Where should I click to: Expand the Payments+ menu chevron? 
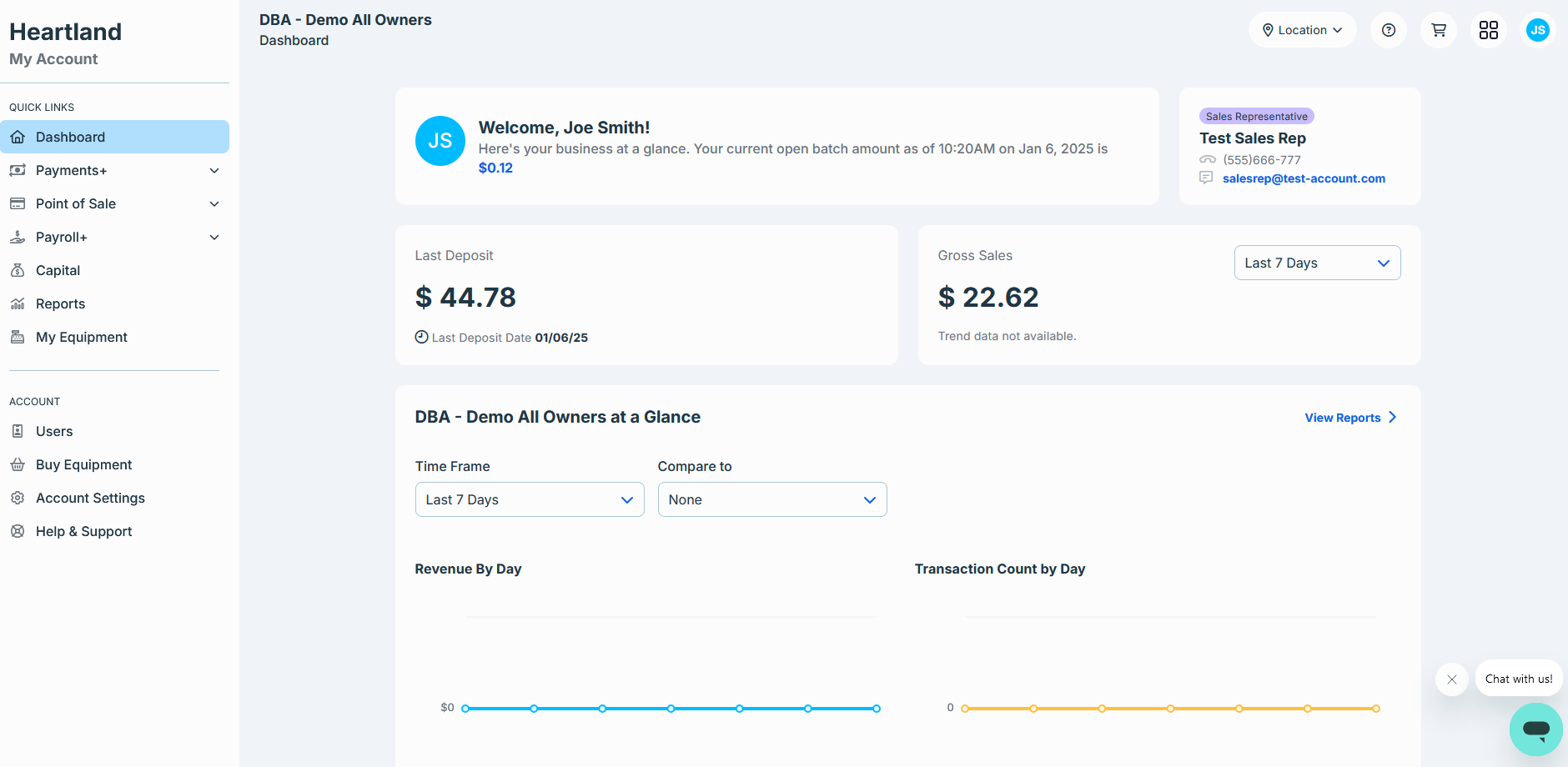click(214, 170)
